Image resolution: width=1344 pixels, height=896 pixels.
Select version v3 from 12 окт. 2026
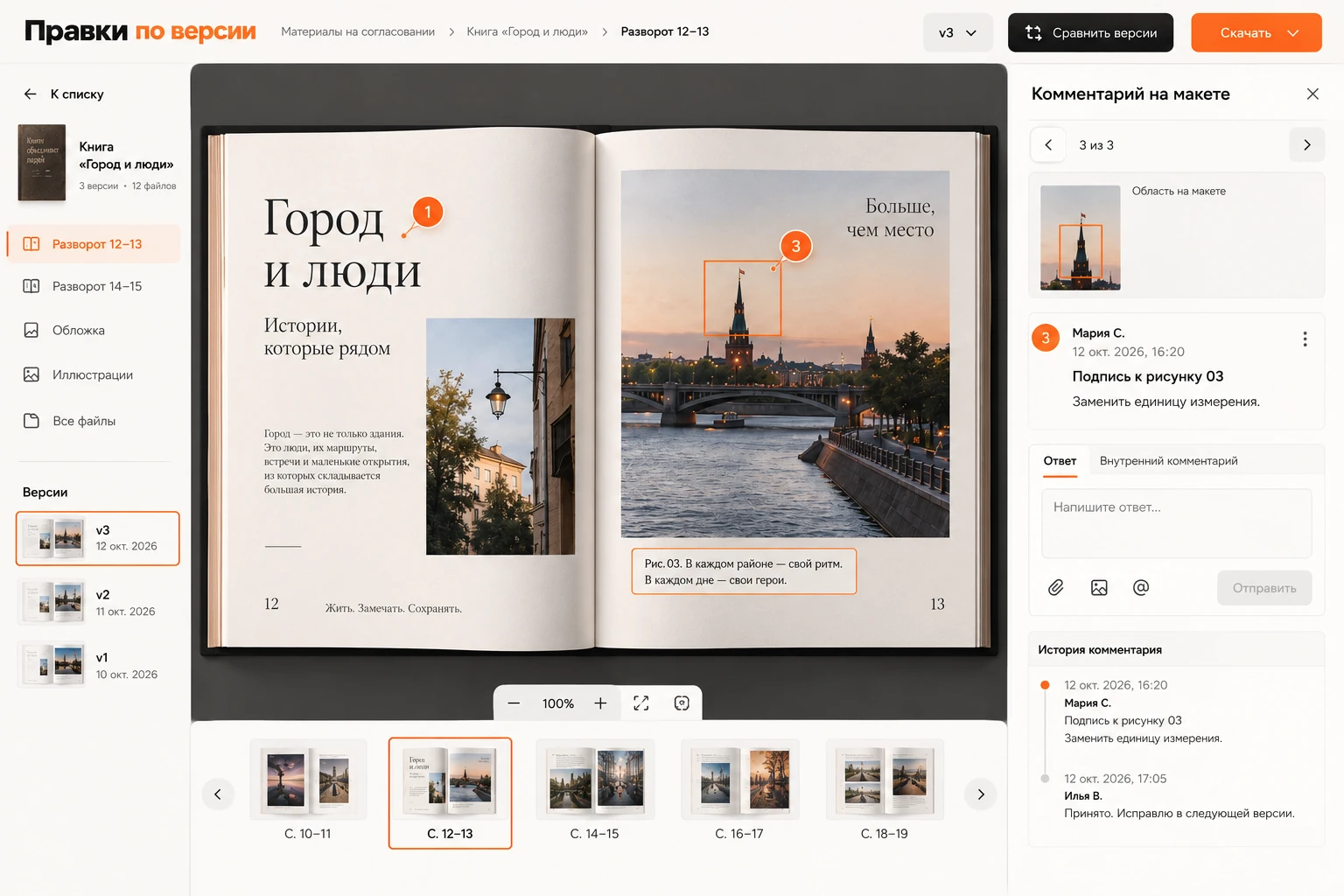[98, 538]
